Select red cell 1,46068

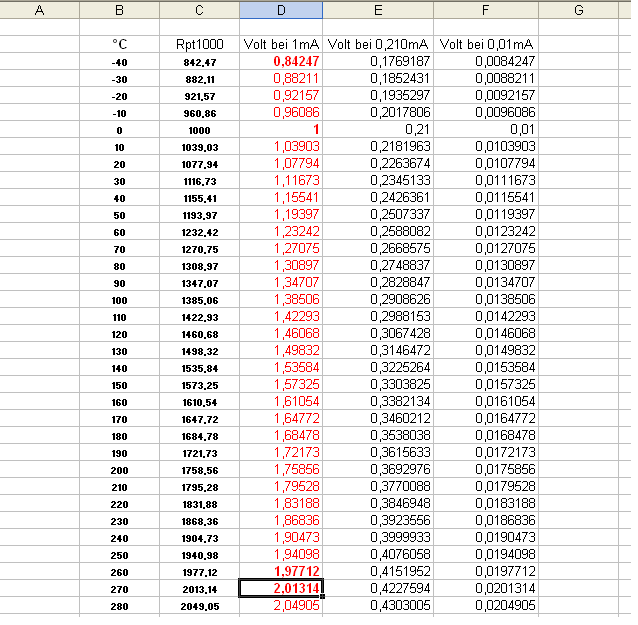[x=281, y=334]
